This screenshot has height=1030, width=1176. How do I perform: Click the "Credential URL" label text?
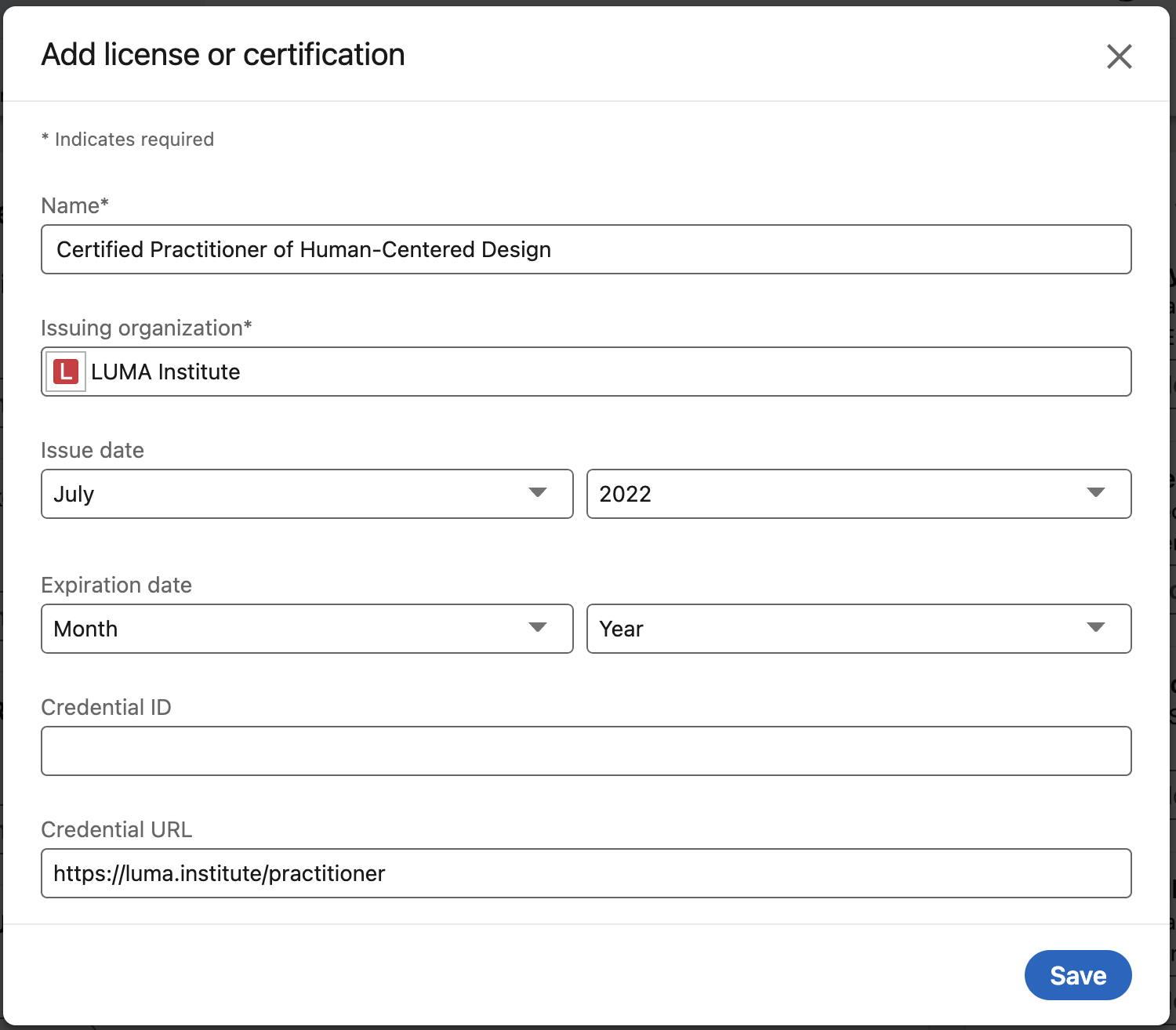(x=116, y=829)
